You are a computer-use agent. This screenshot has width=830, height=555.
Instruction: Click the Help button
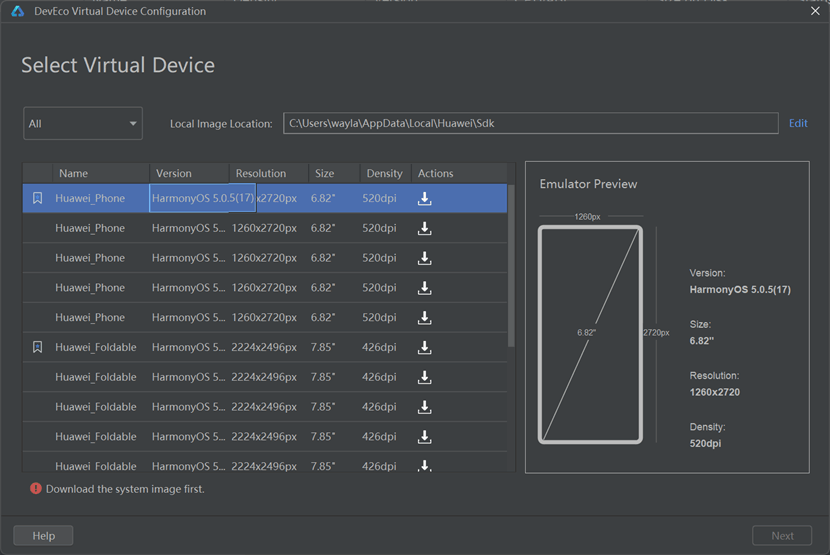(43, 535)
